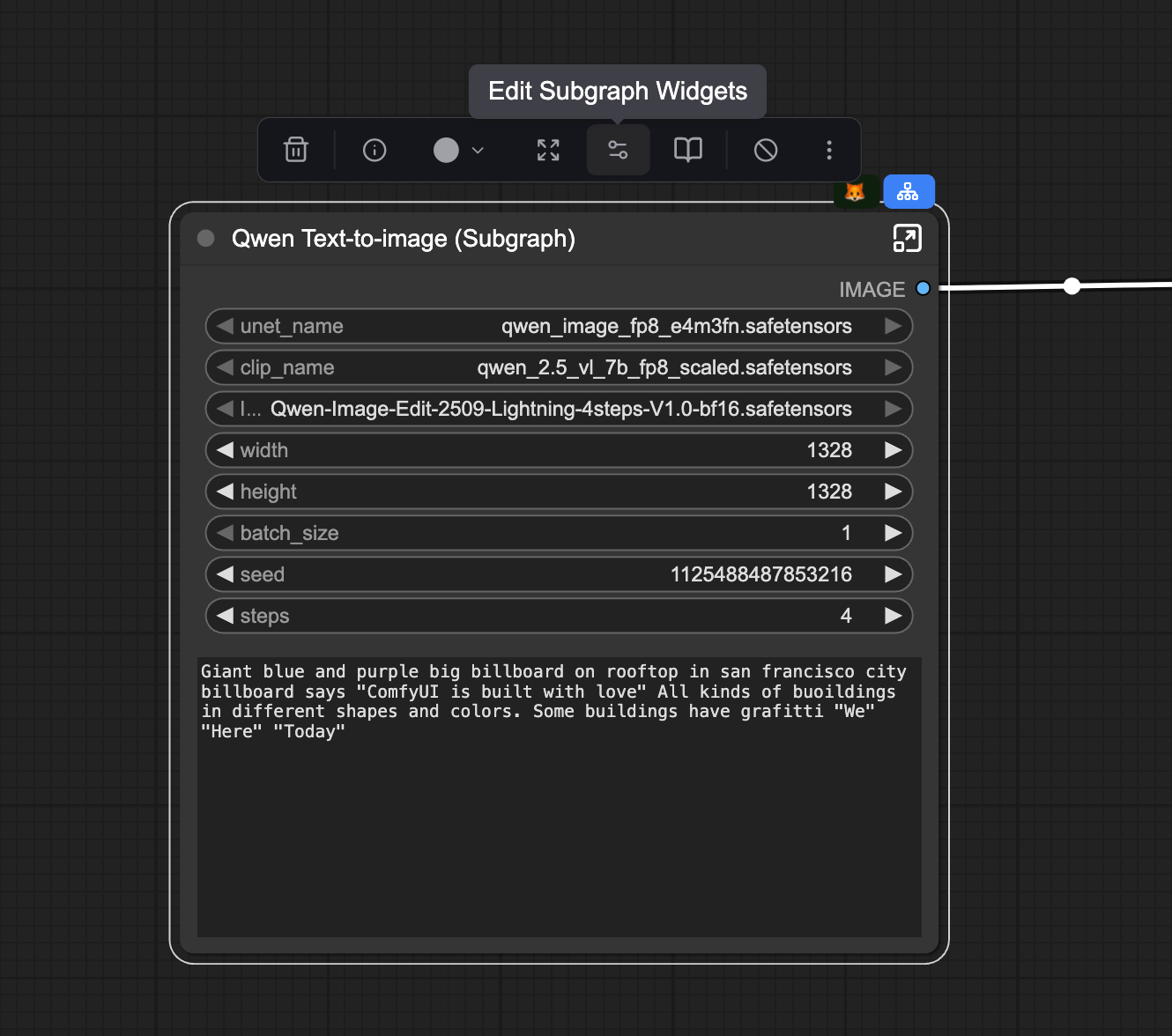
Task: Decrease the height value
Action: click(226, 492)
